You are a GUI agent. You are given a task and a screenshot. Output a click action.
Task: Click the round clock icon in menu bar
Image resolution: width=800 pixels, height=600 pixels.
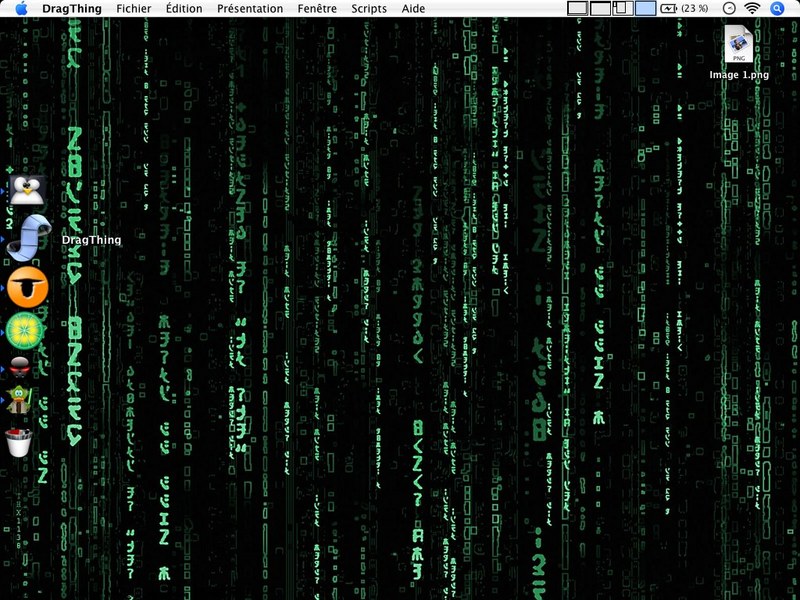coord(730,8)
